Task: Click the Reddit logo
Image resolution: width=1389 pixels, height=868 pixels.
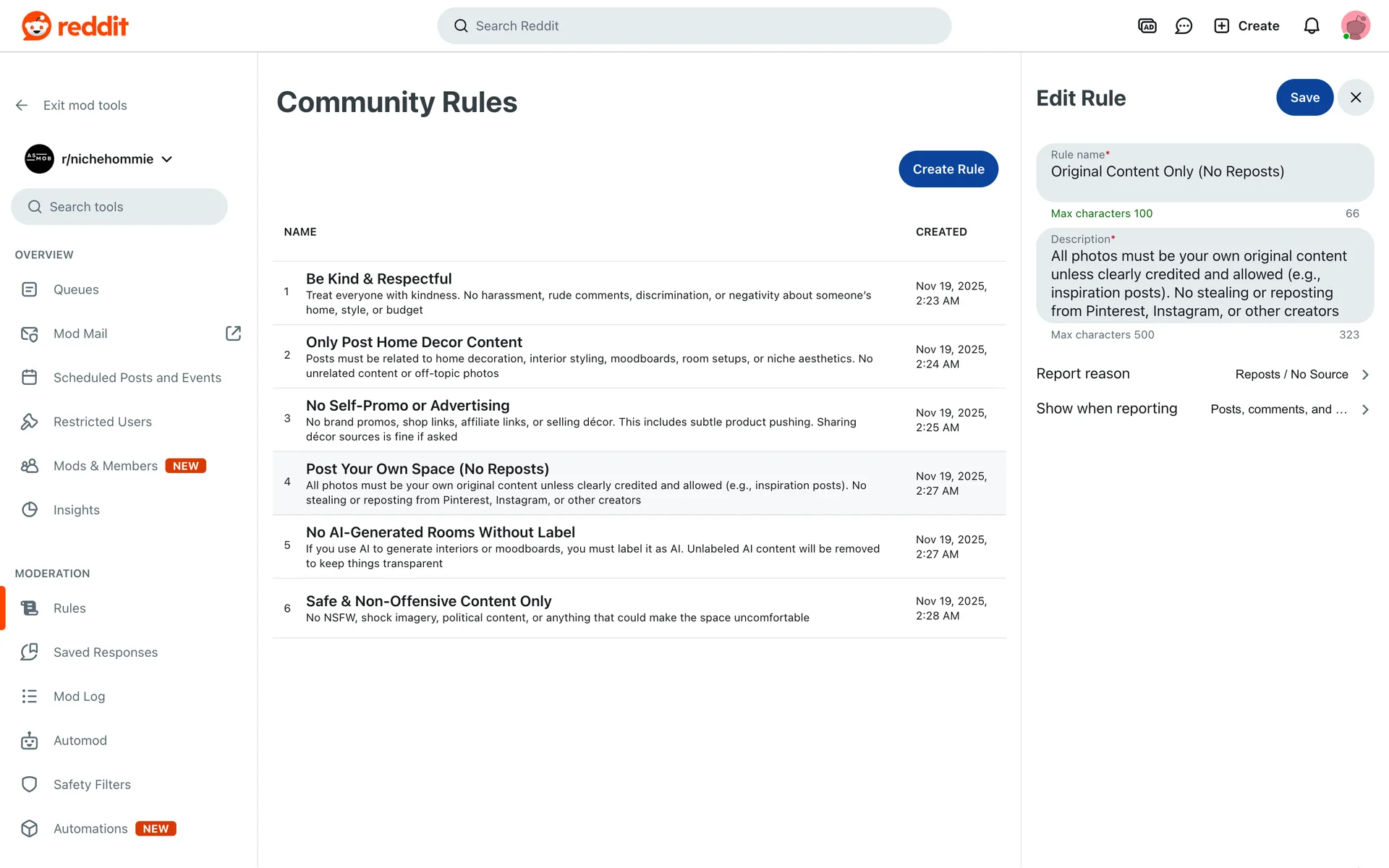Action: click(75, 26)
